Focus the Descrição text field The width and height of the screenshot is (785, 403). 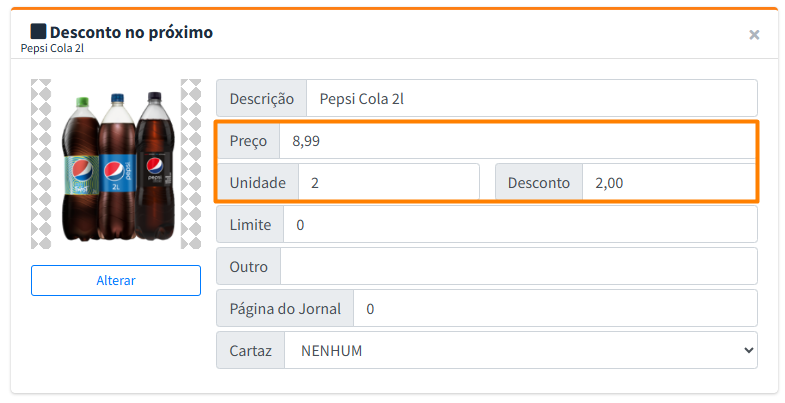pyautogui.click(x=531, y=98)
